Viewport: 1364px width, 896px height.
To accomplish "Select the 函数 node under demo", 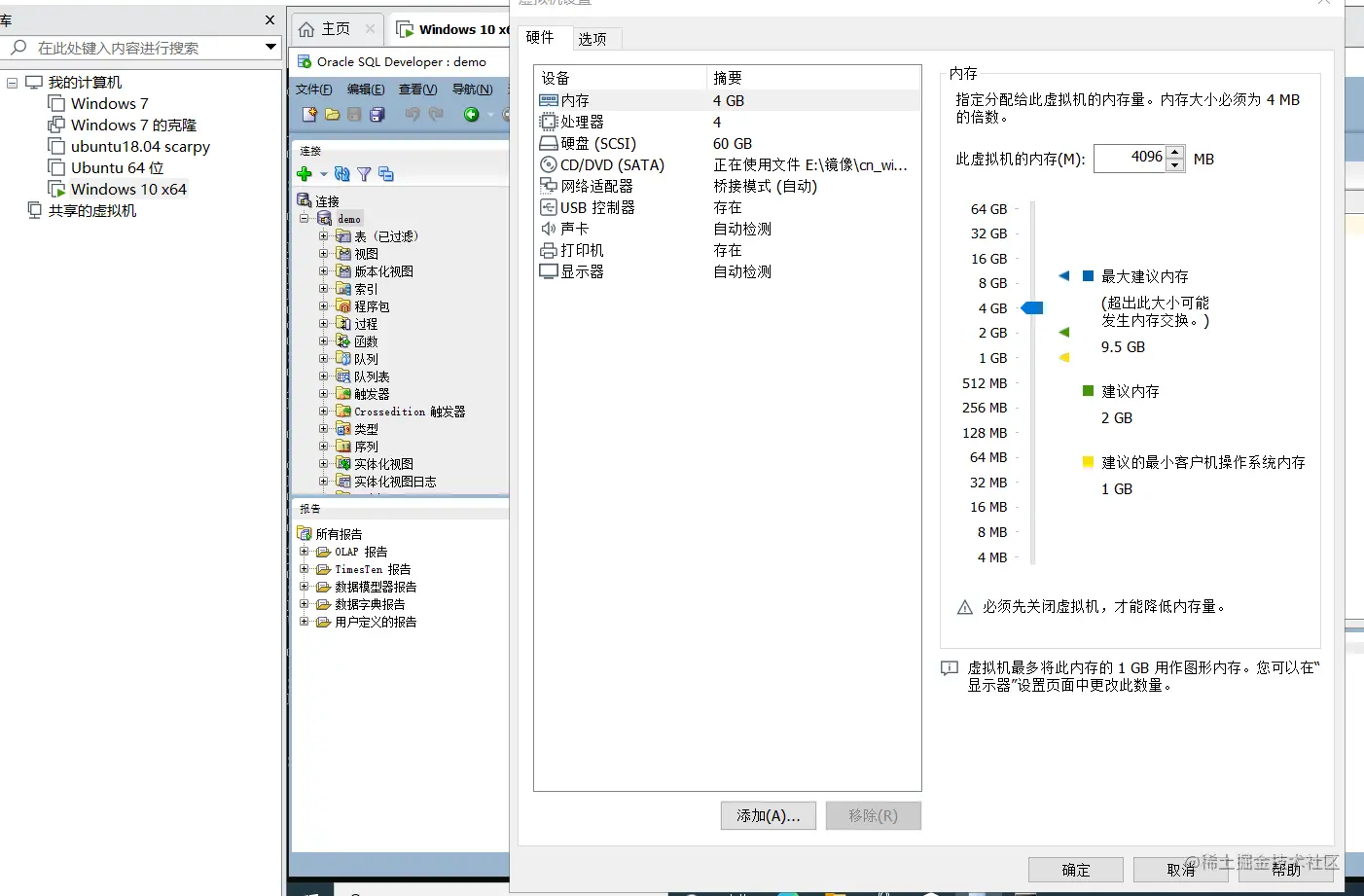I will click(x=367, y=340).
